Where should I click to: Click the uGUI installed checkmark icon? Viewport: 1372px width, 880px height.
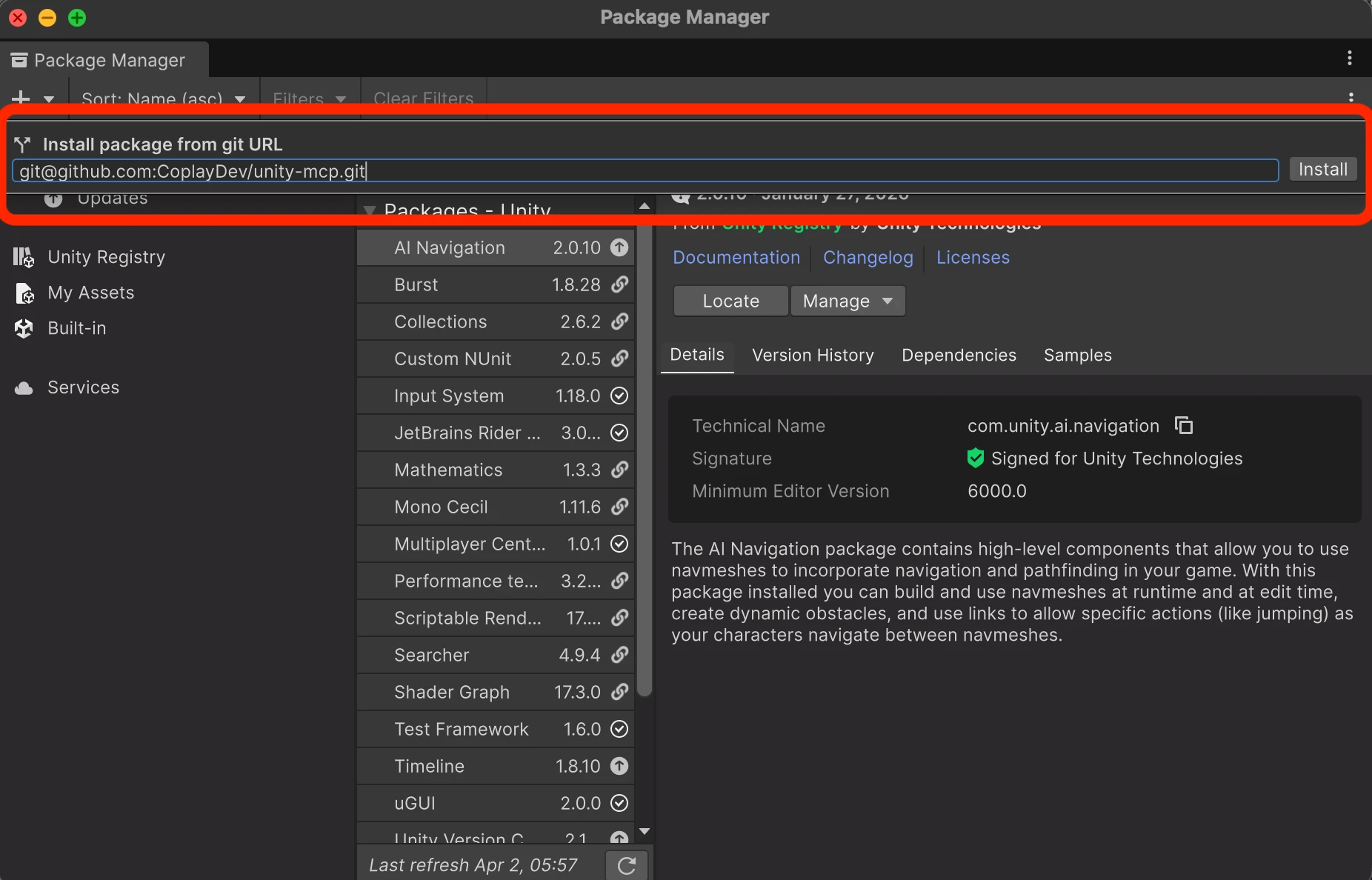pyautogui.click(x=619, y=803)
